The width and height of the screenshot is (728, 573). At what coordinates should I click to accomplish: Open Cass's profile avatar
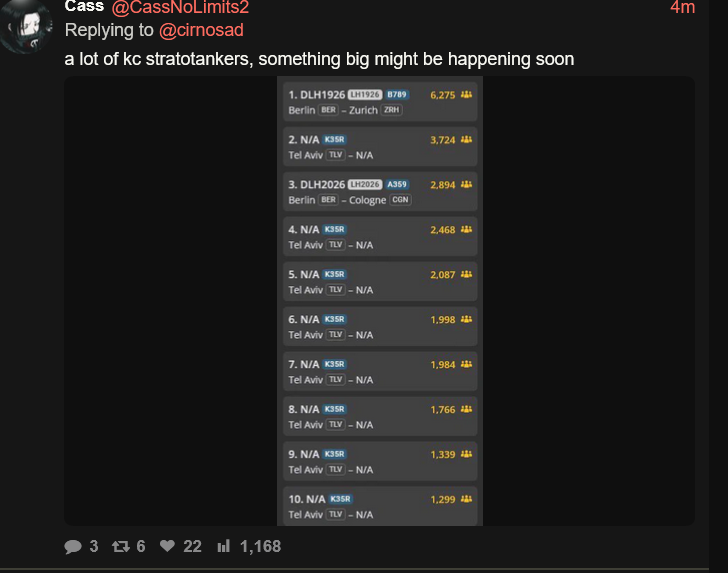(26, 26)
